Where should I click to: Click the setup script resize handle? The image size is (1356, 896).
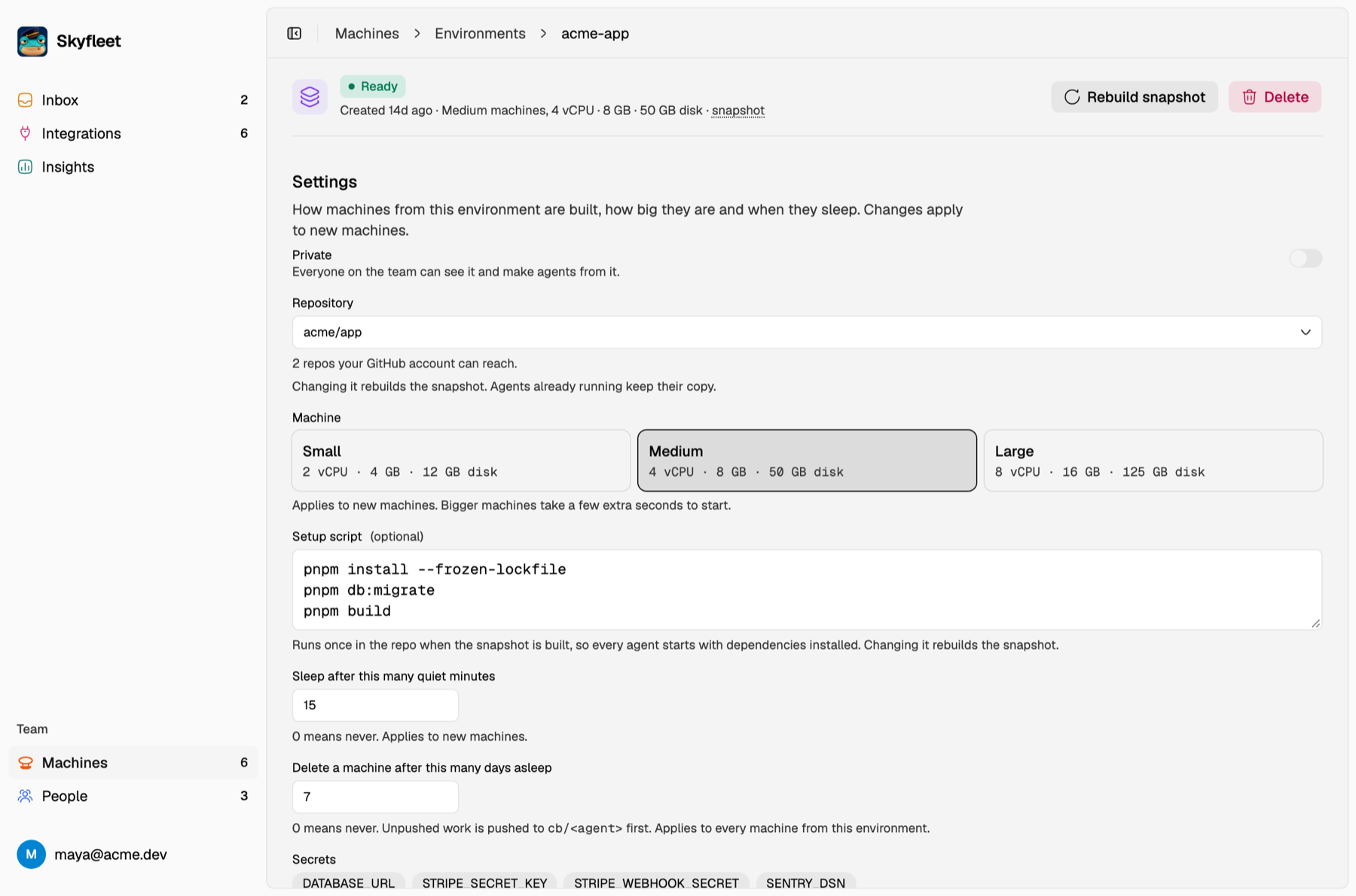coord(1315,623)
